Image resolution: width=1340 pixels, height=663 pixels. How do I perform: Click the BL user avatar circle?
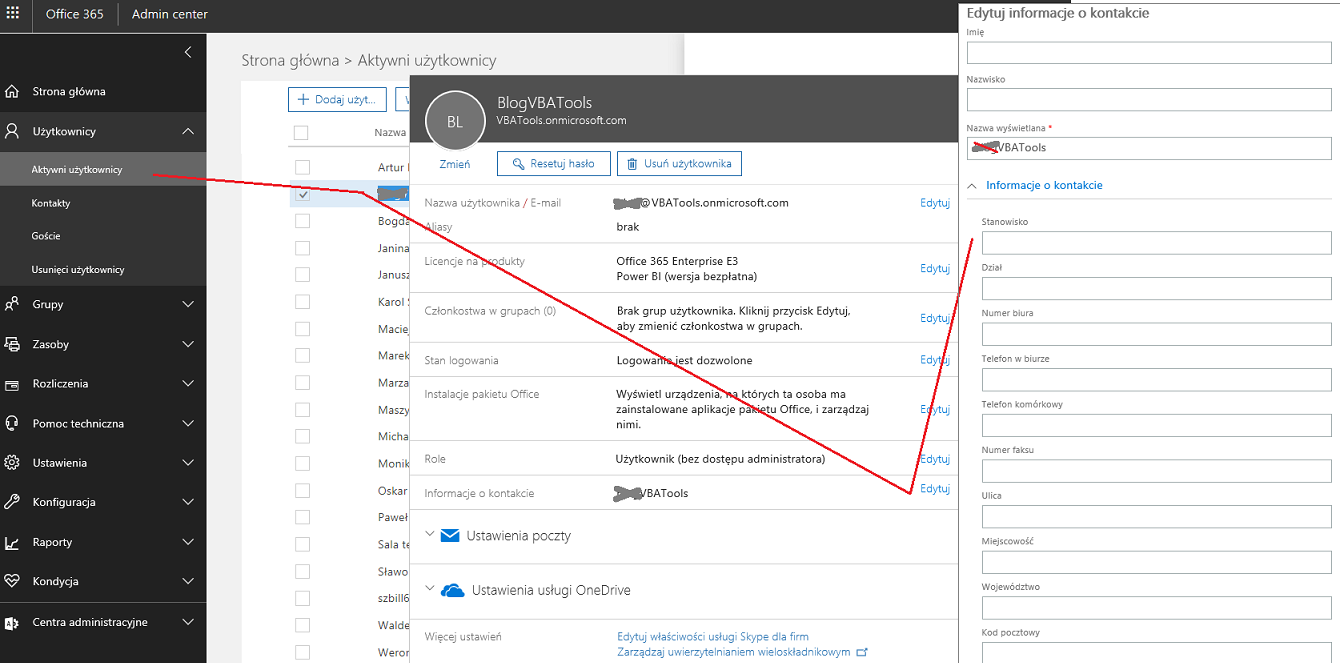(455, 121)
